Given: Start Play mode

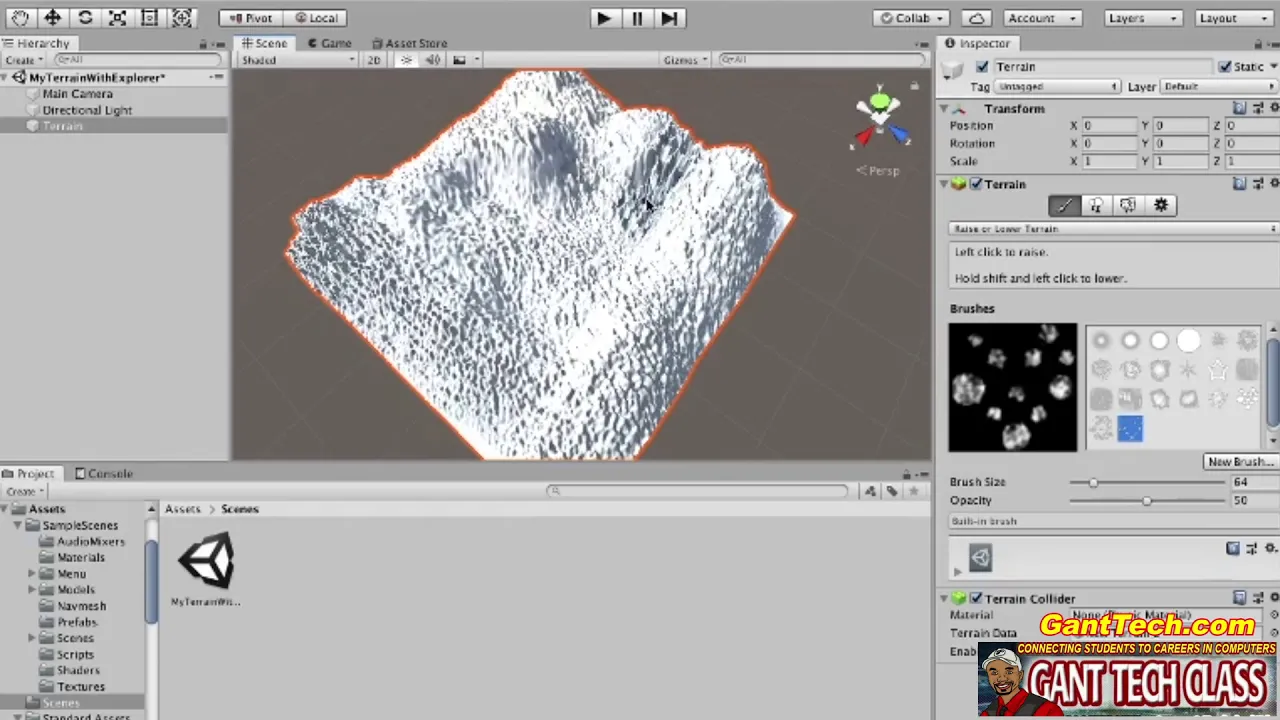Looking at the screenshot, I should pos(603,18).
